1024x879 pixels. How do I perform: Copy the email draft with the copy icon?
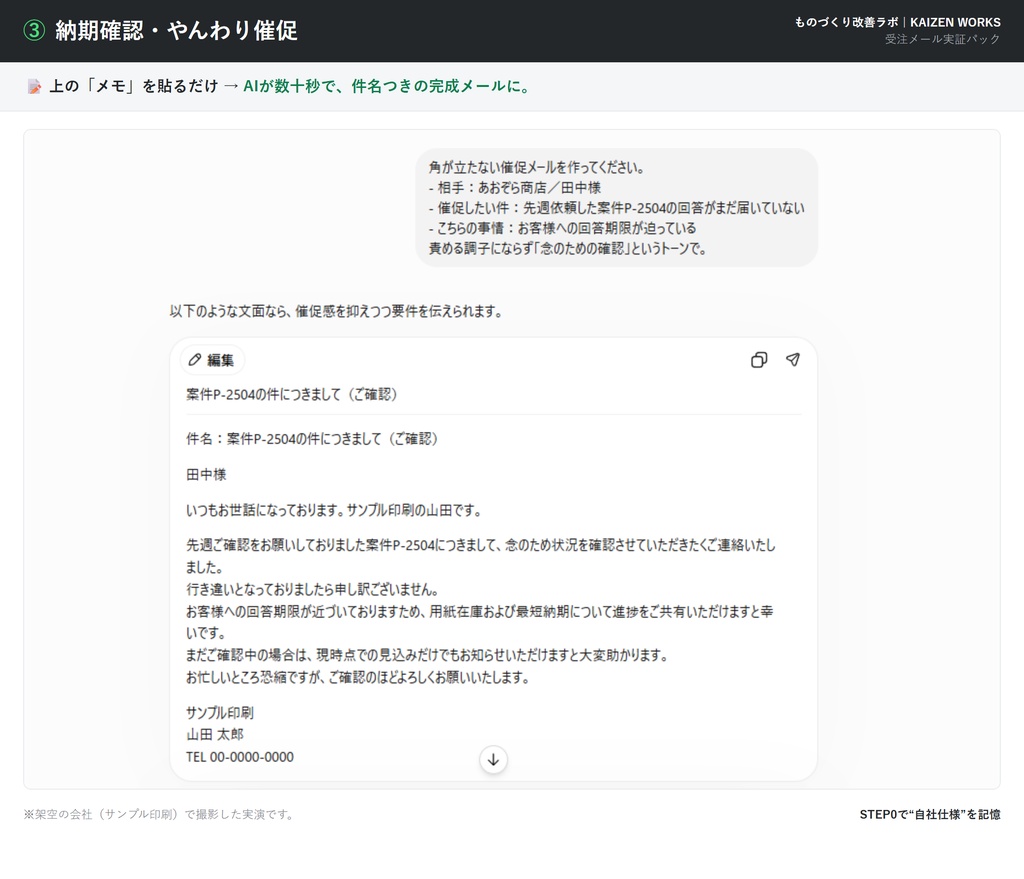[759, 360]
